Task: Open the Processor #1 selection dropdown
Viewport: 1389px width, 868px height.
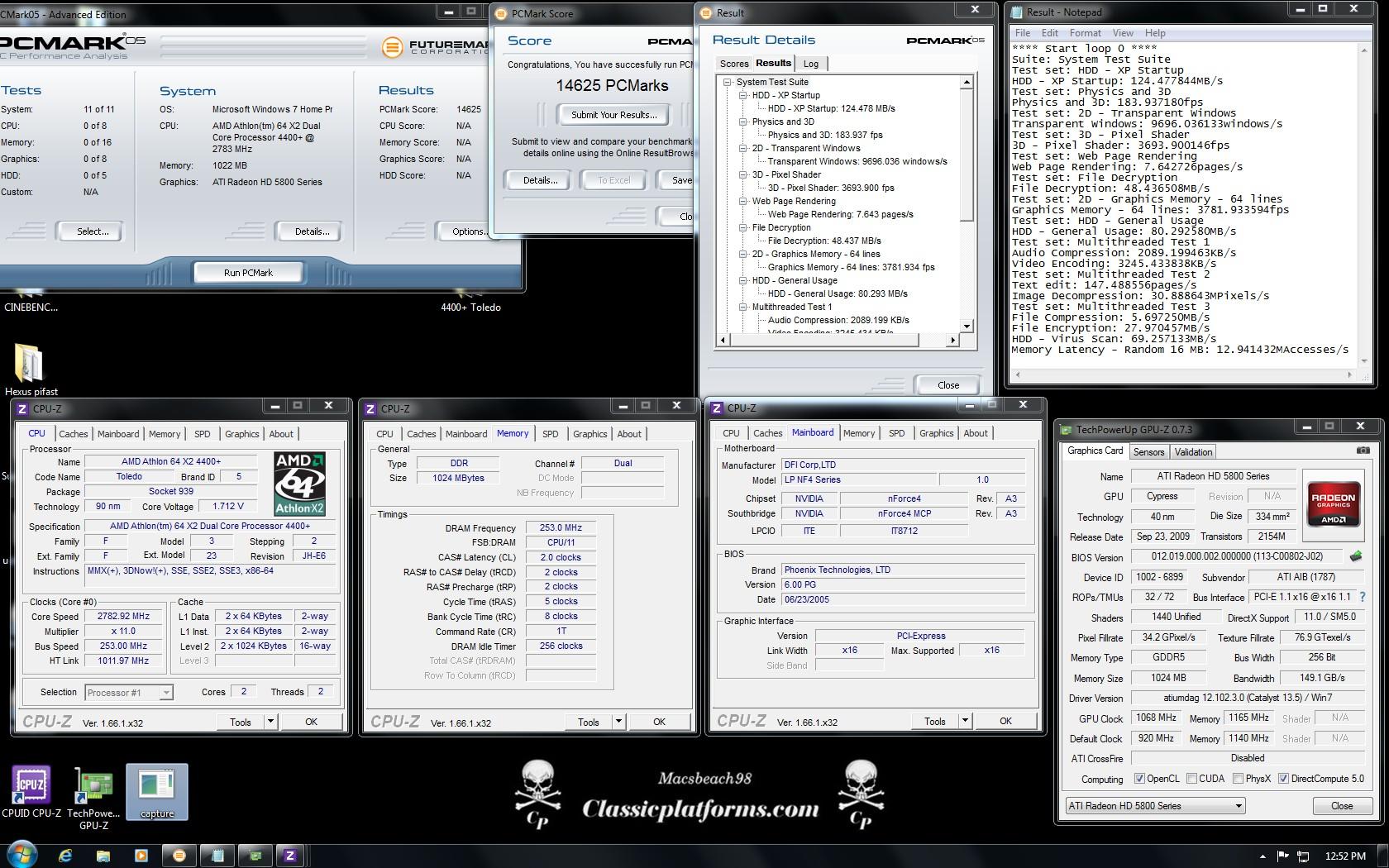Action: pos(128,693)
